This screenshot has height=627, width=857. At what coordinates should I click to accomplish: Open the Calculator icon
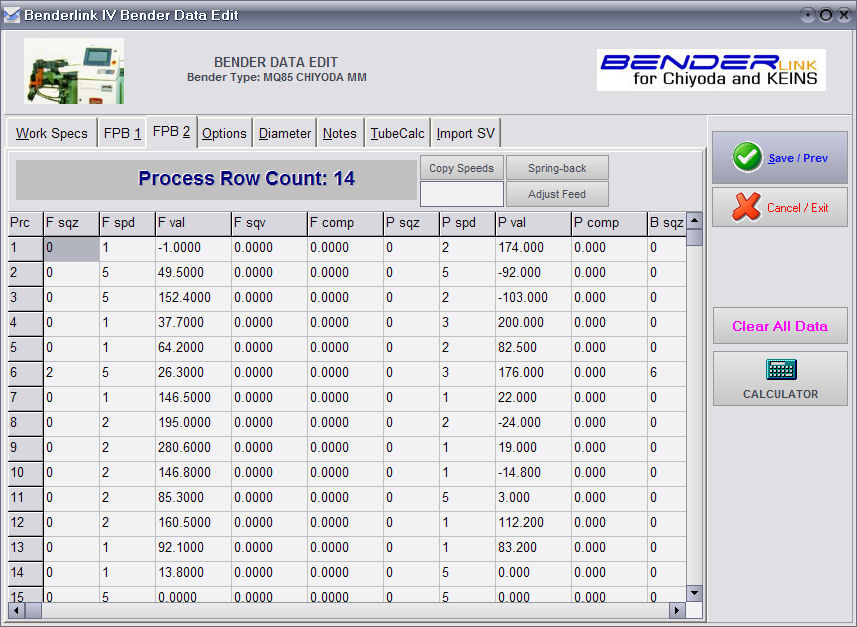[x=780, y=370]
